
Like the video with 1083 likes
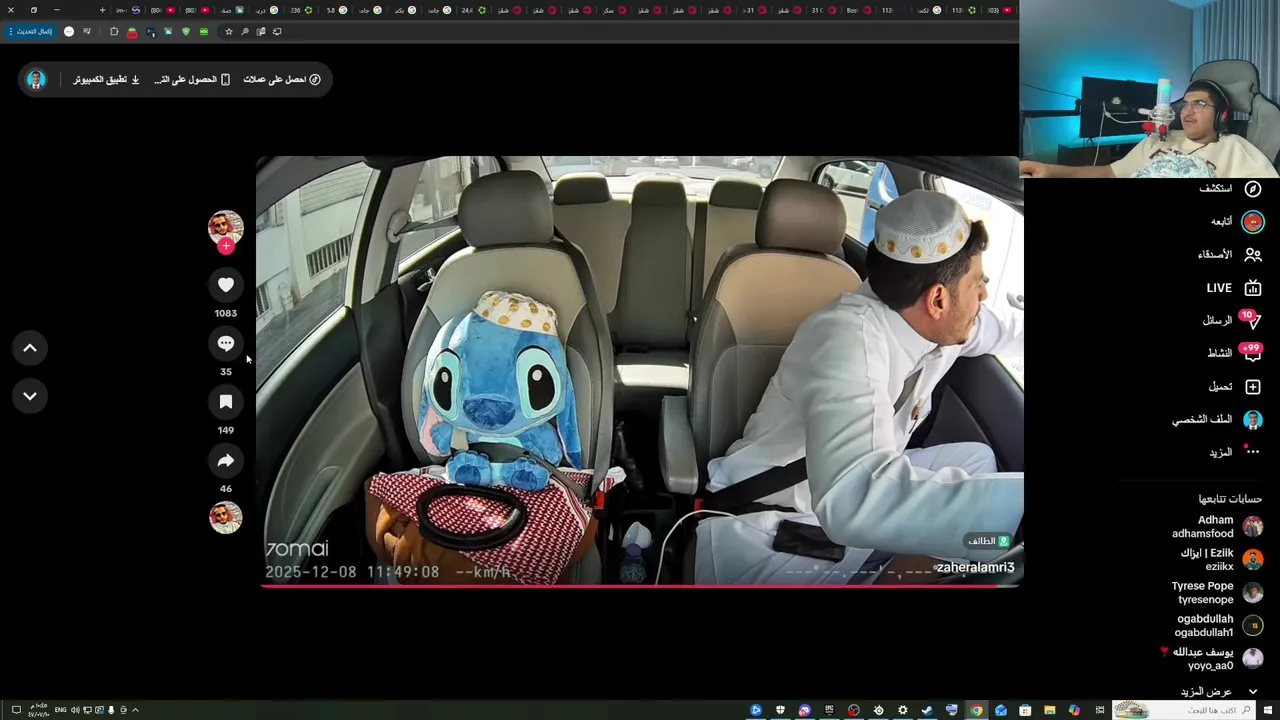(x=226, y=285)
